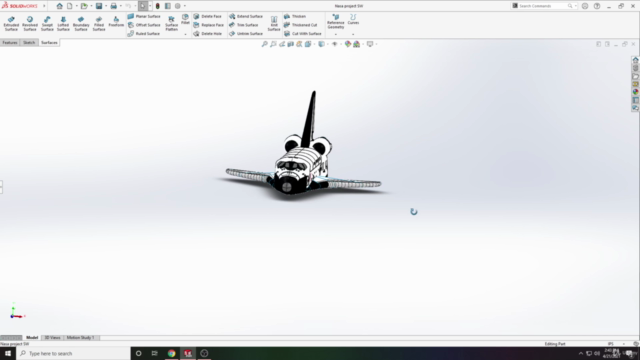The width and height of the screenshot is (640, 360).
Task: Click the Windows Start button
Action: pyautogui.click(x=8, y=353)
